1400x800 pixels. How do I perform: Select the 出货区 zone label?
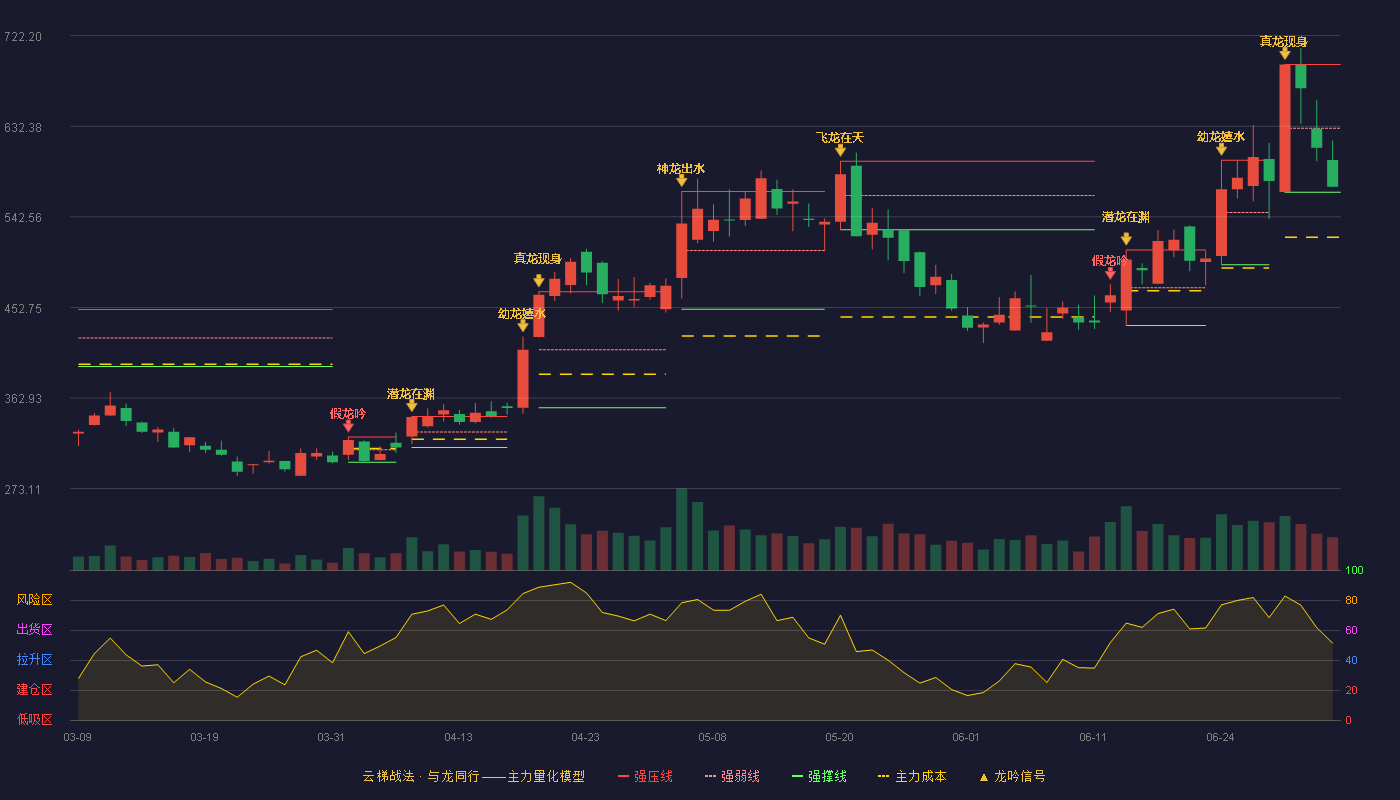tap(34, 630)
